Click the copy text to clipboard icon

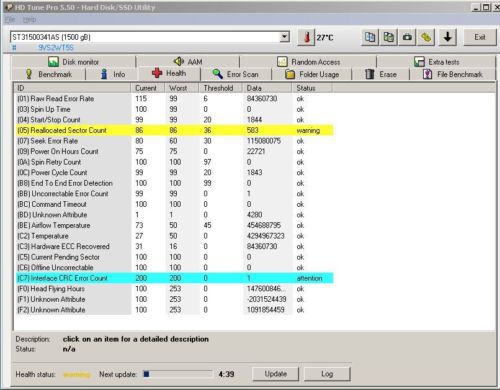(x=370, y=37)
